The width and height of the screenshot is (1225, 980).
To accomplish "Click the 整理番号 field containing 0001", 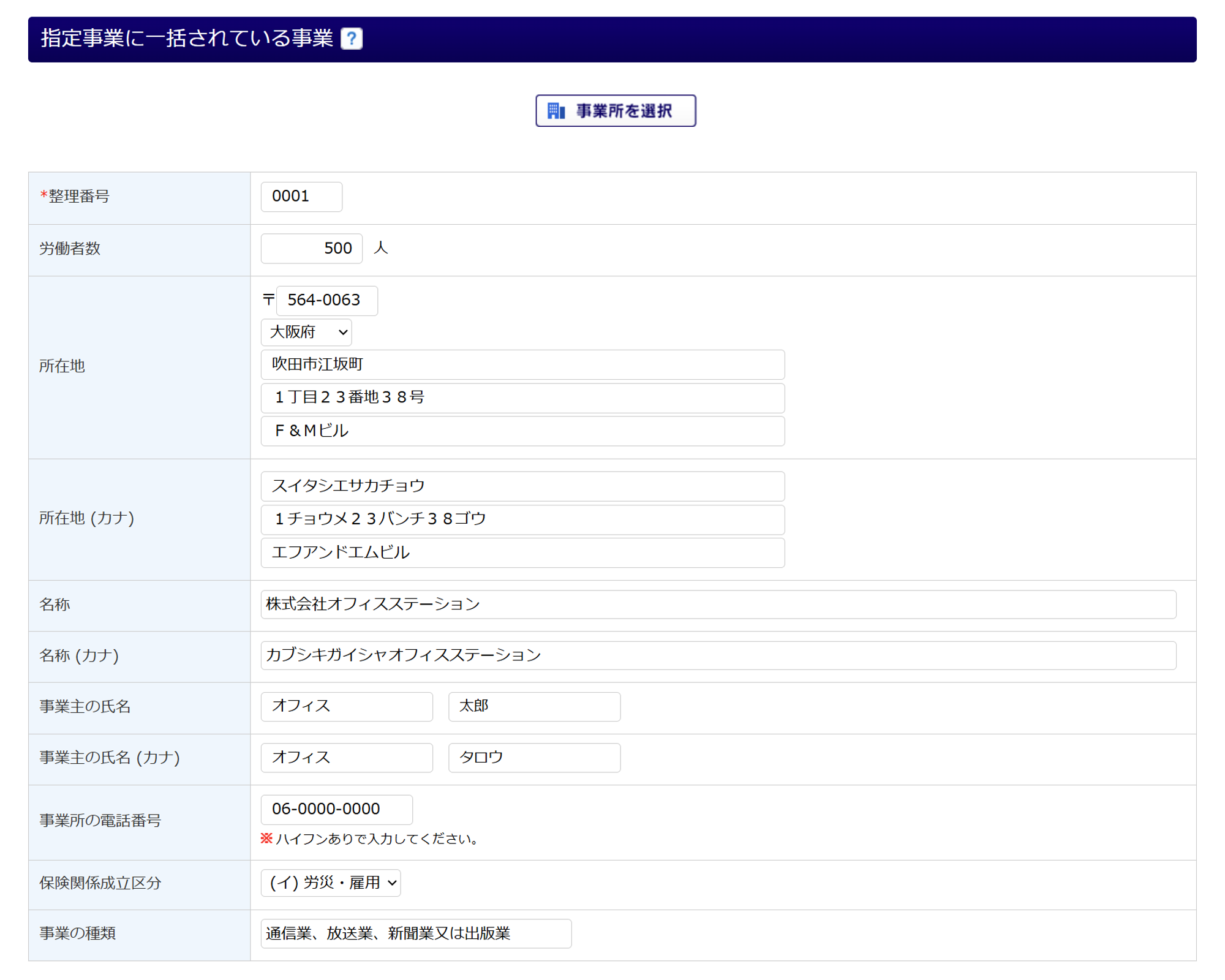I will coord(301,197).
